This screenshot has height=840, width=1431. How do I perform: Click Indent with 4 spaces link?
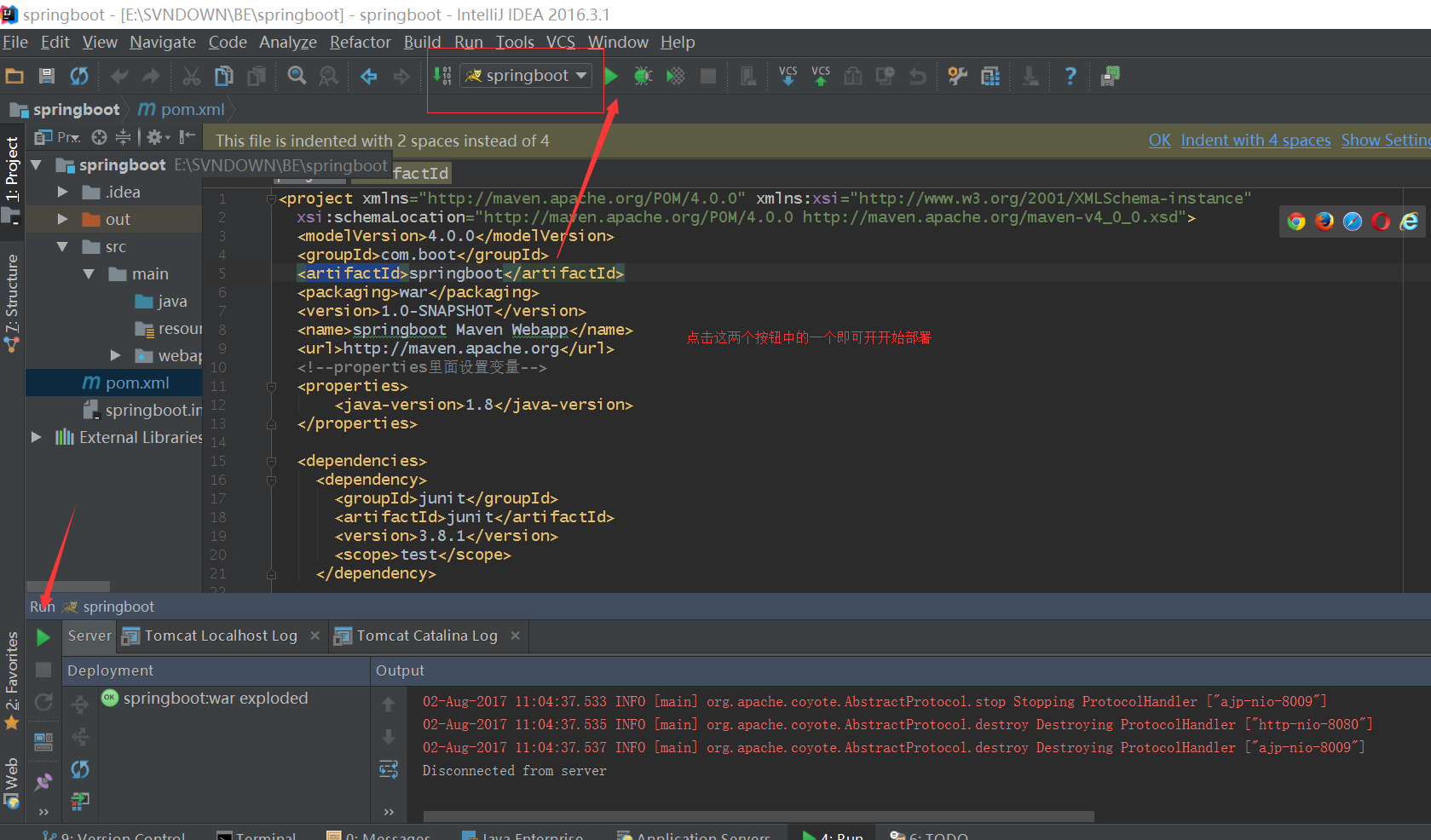pyautogui.click(x=1255, y=141)
